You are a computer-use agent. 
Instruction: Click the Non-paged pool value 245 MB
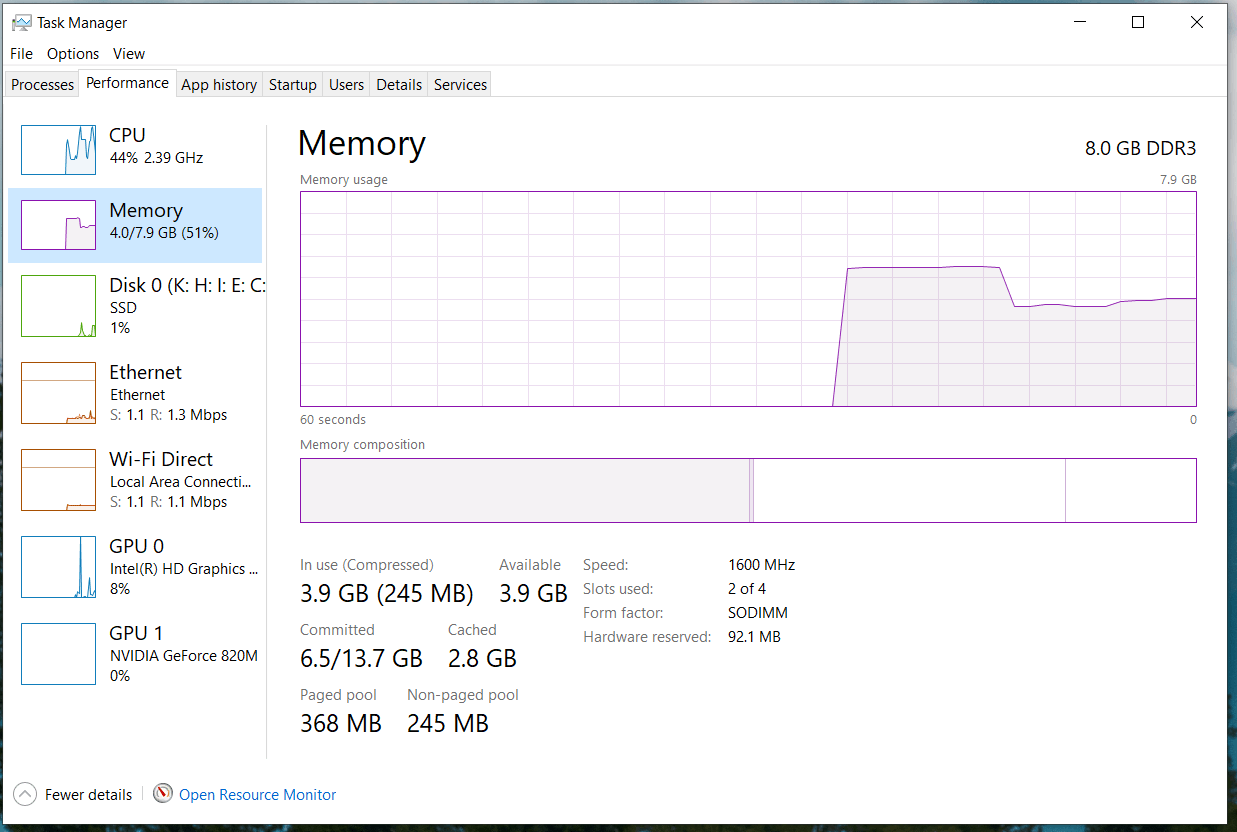pos(448,723)
